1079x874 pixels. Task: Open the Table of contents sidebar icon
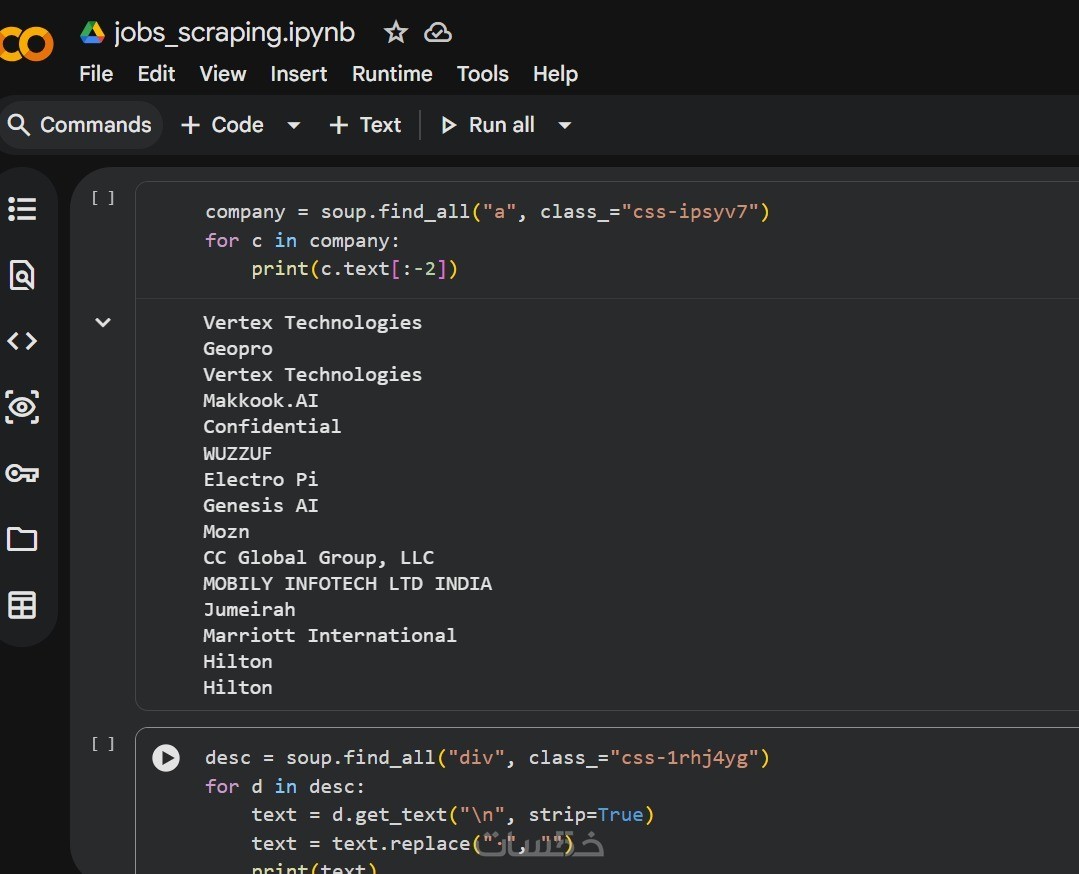pos(22,209)
